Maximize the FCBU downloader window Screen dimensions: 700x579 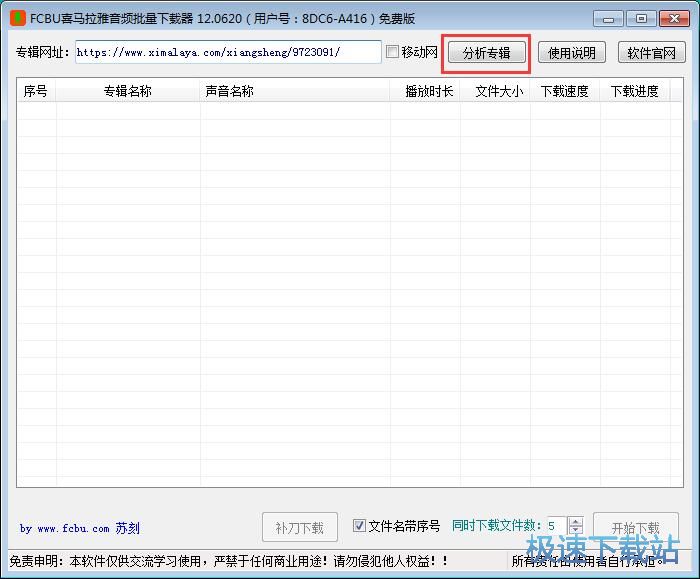[x=641, y=19]
